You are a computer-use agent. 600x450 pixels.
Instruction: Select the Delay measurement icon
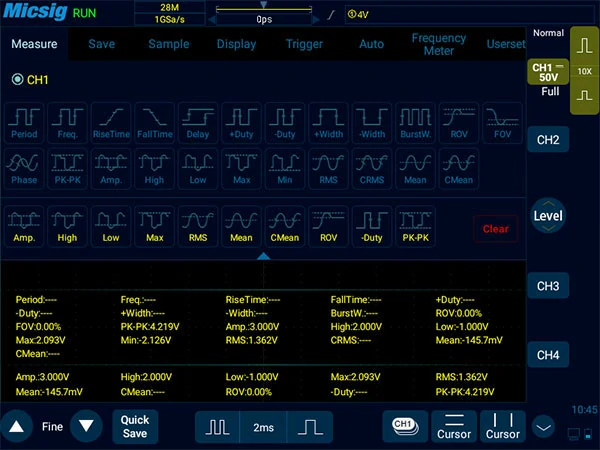[198, 123]
